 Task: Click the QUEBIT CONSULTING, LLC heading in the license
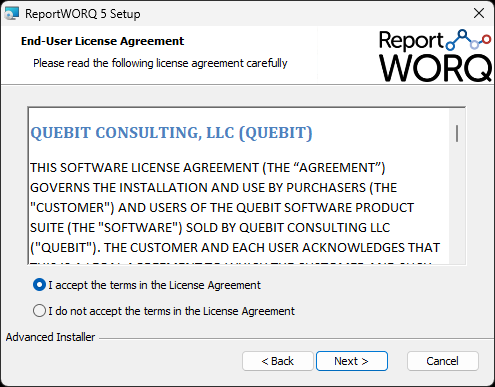coord(171,133)
